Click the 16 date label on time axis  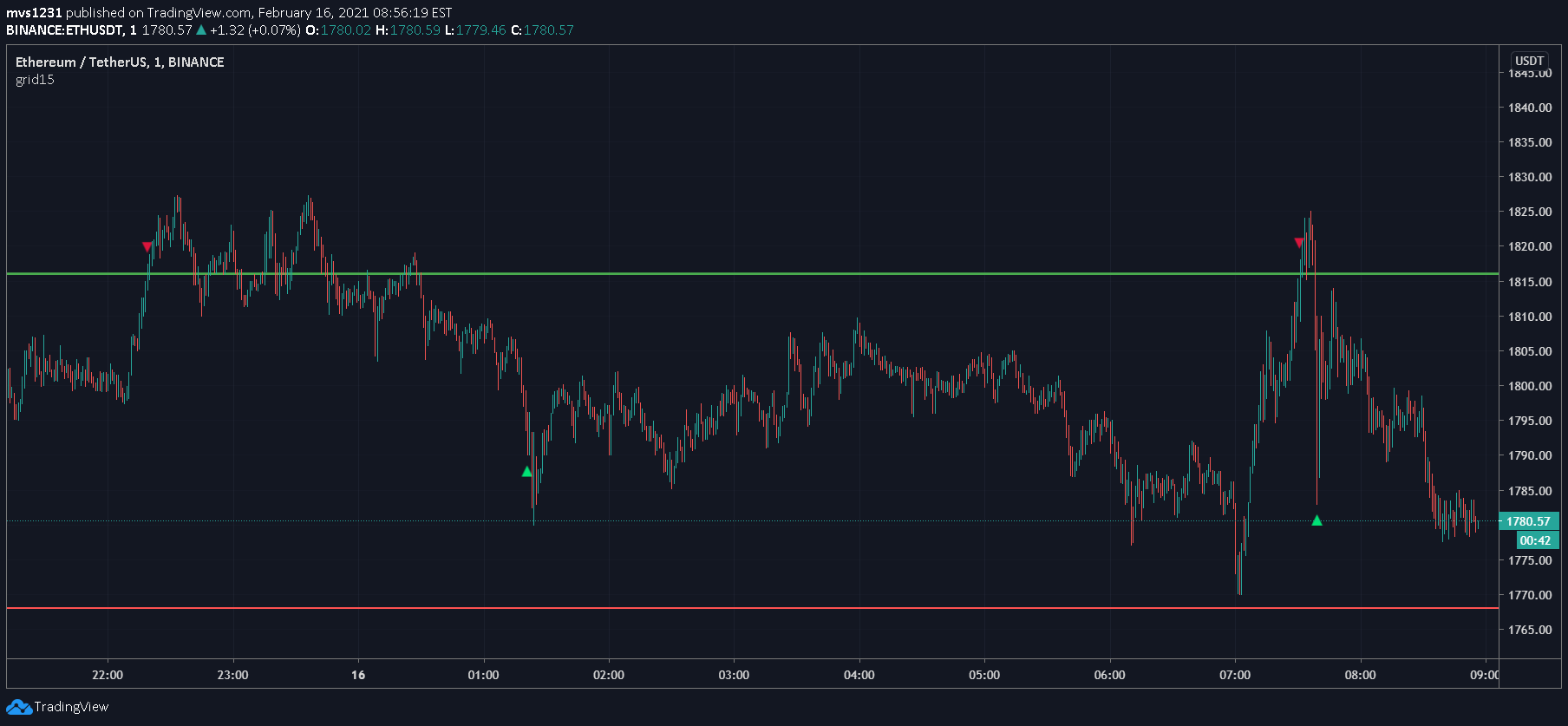click(358, 675)
